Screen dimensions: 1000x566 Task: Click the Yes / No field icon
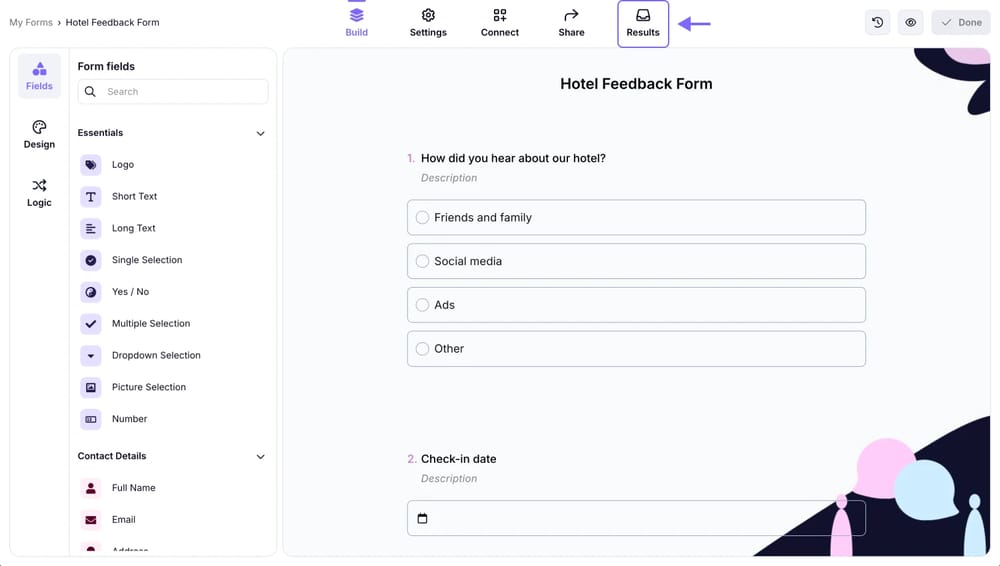tap(91, 292)
